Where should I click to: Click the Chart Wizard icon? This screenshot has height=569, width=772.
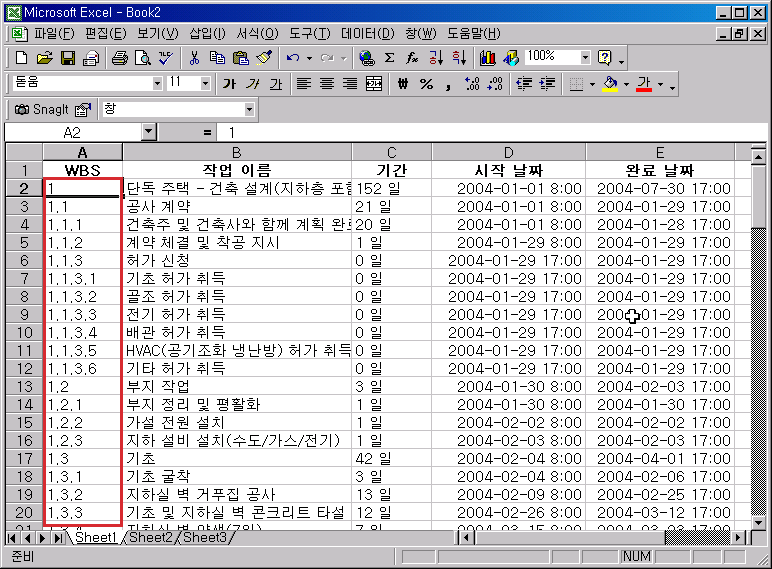coord(488,58)
